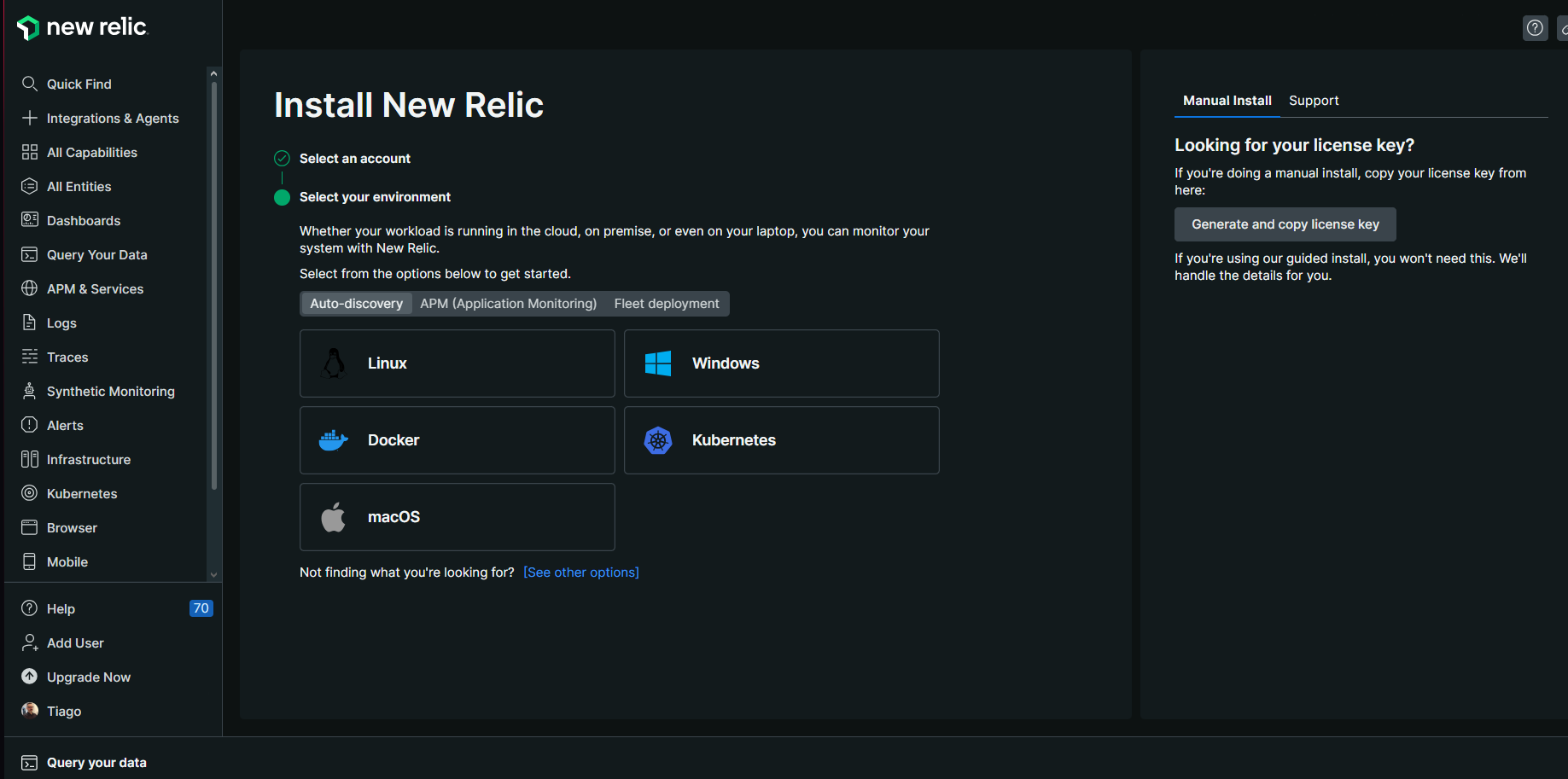Viewport: 1568px width, 779px height.
Task: Click the Linux penguin icon
Action: pos(334,363)
